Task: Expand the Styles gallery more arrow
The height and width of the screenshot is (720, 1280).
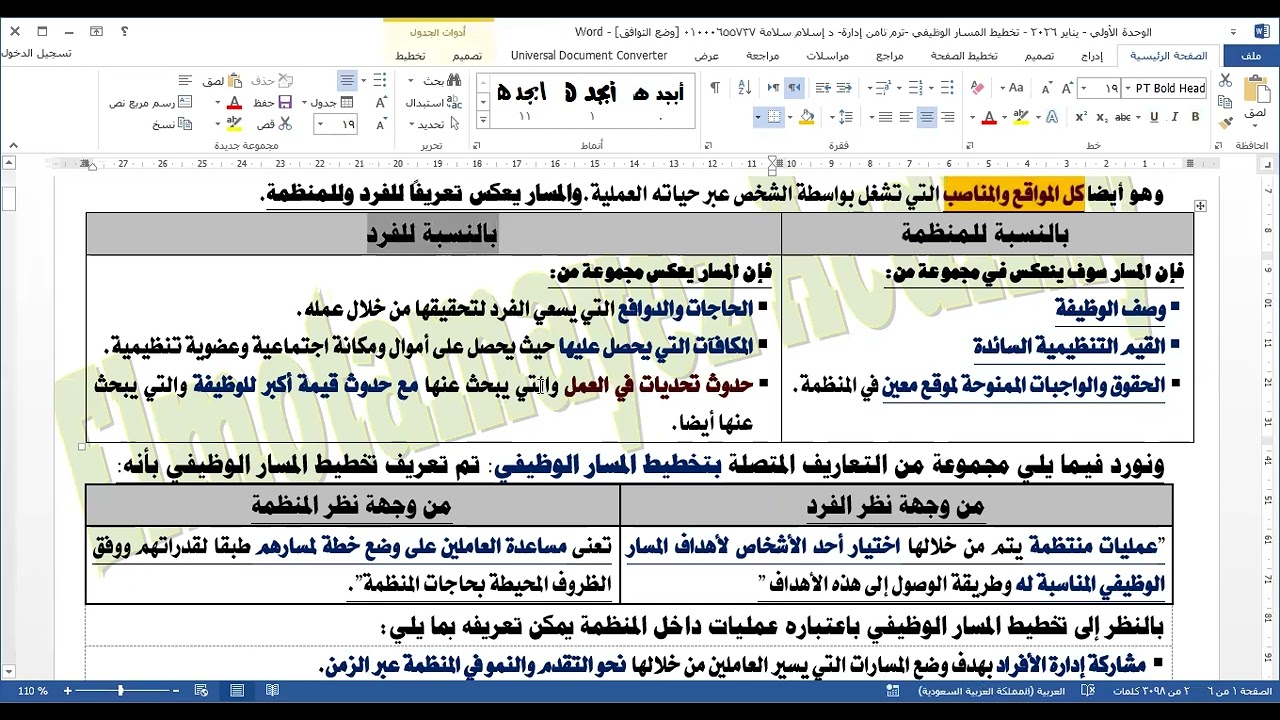Action: point(484,118)
